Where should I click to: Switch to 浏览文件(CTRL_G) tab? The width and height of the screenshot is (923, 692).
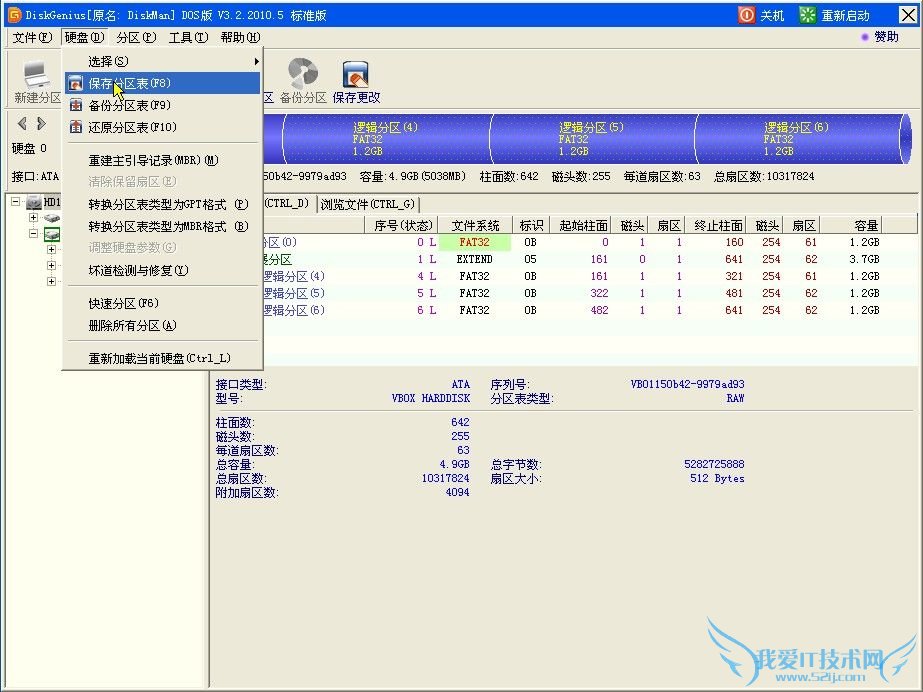[x=368, y=204]
